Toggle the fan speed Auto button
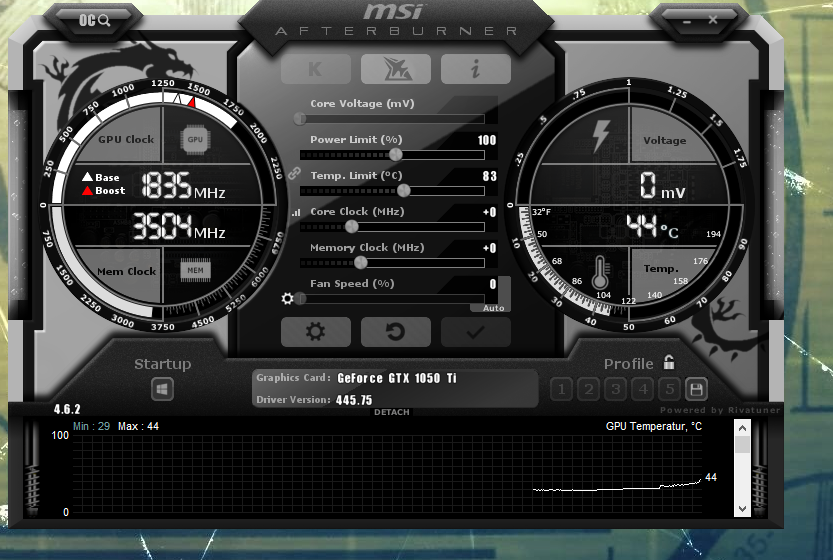The width and height of the screenshot is (833, 560). 494,308
